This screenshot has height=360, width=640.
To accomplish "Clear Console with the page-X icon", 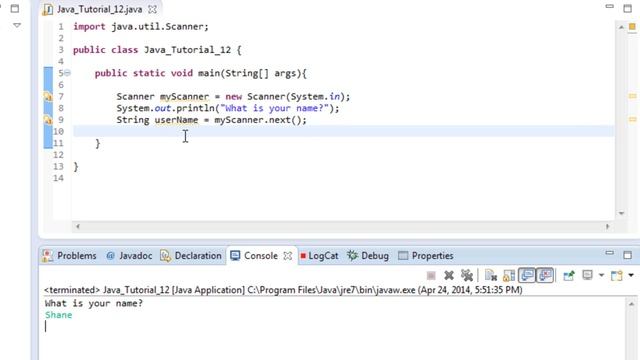I will click(491, 276).
